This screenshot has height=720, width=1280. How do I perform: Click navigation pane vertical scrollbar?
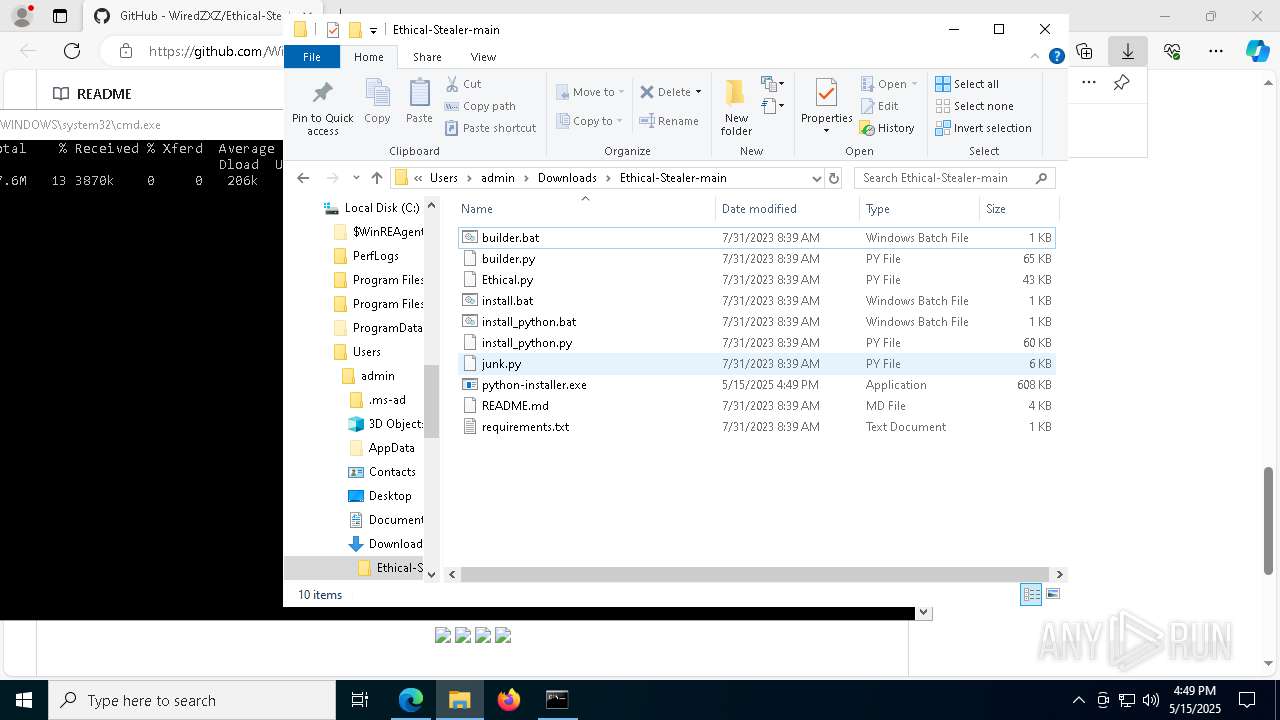click(x=431, y=400)
